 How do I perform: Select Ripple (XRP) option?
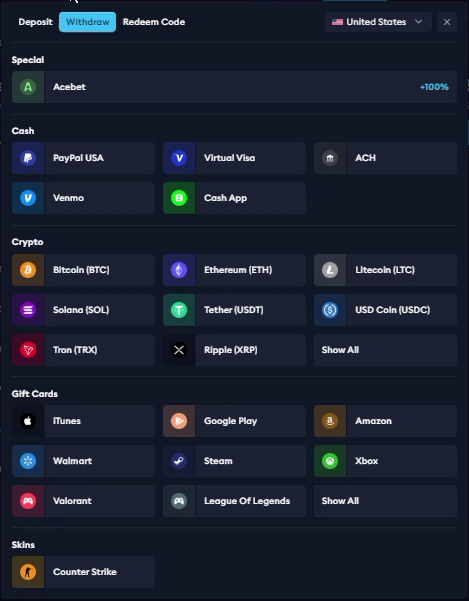(234, 350)
